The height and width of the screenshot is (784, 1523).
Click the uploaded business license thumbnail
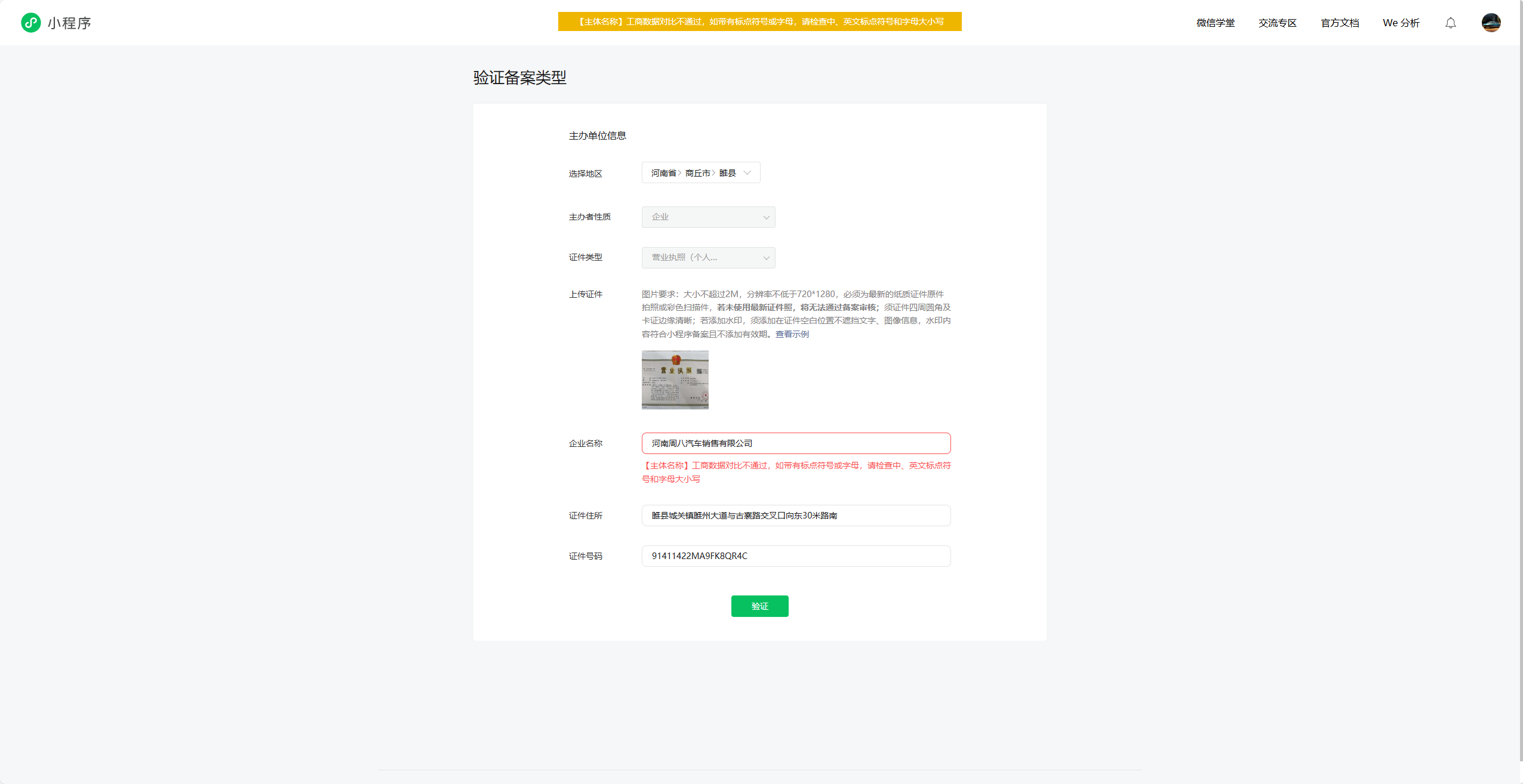pos(675,379)
